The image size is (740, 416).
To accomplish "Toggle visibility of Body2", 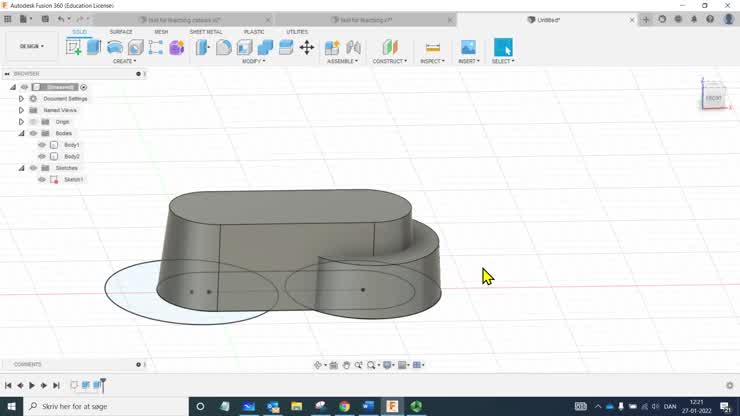I will [x=42, y=156].
